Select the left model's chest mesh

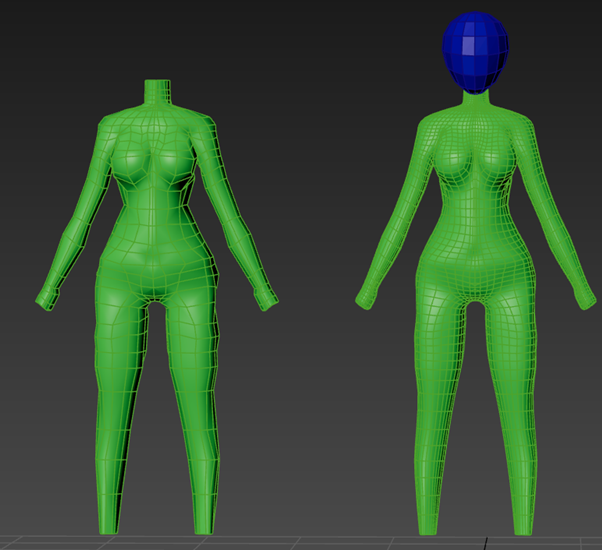[152, 158]
